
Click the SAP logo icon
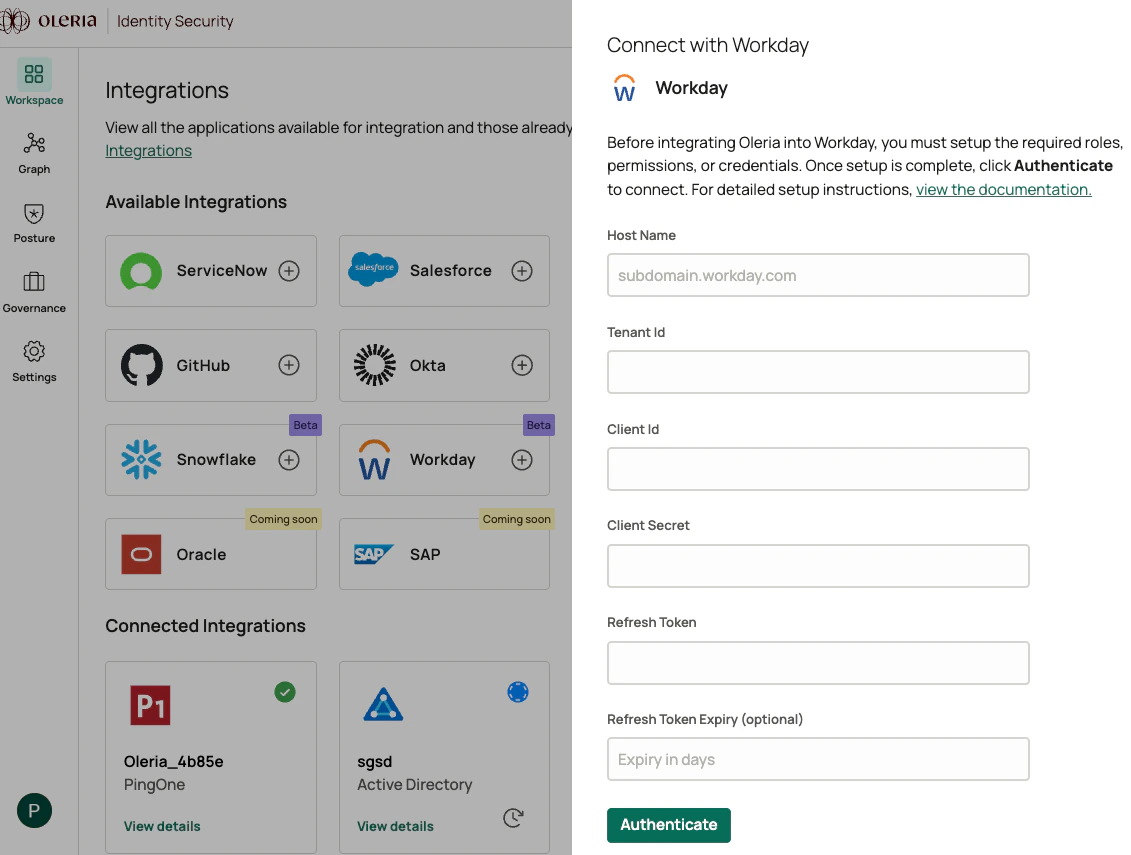click(x=374, y=554)
